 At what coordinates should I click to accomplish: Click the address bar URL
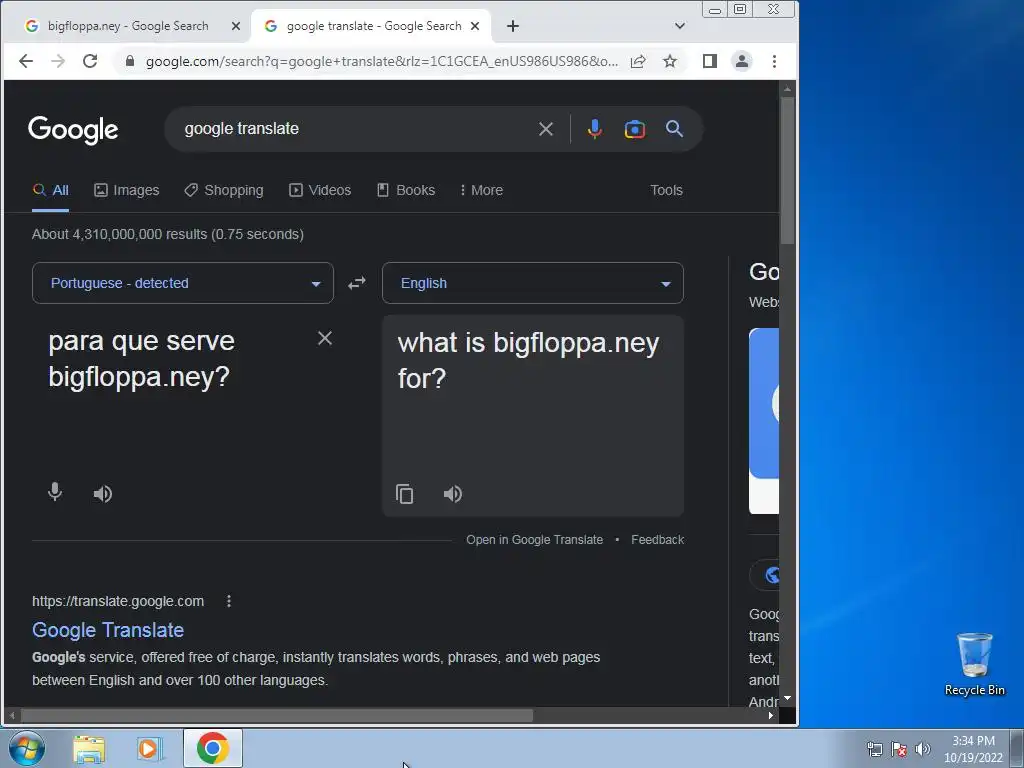381,61
